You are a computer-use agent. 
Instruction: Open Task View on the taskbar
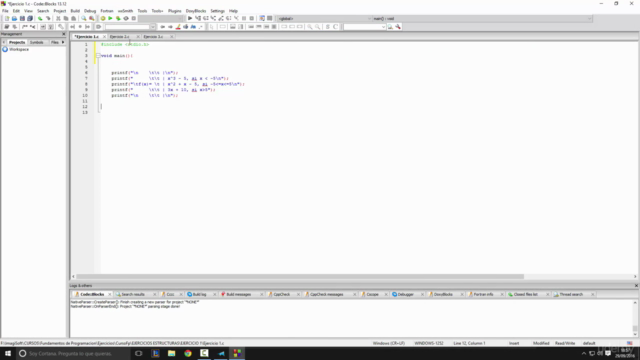pos(139,353)
